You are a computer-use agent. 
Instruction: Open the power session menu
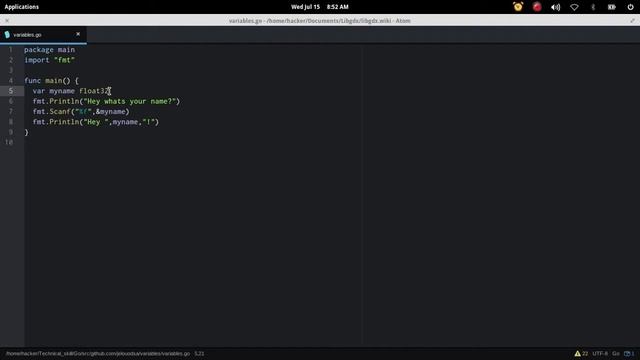pos(630,7)
